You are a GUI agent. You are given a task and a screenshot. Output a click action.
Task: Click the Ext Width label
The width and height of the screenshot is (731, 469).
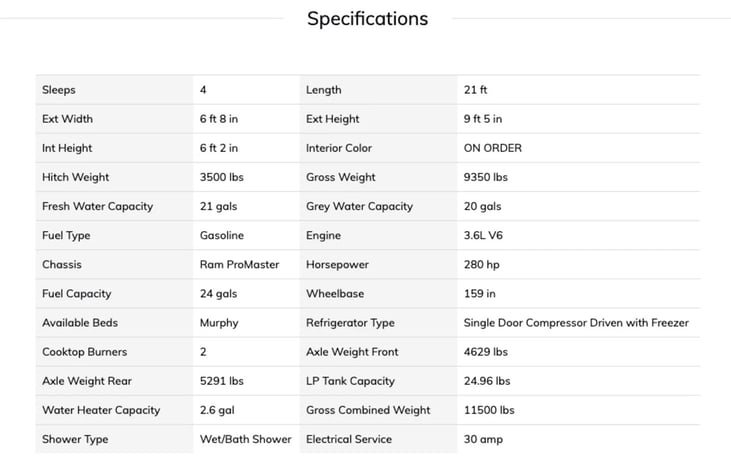(x=67, y=119)
